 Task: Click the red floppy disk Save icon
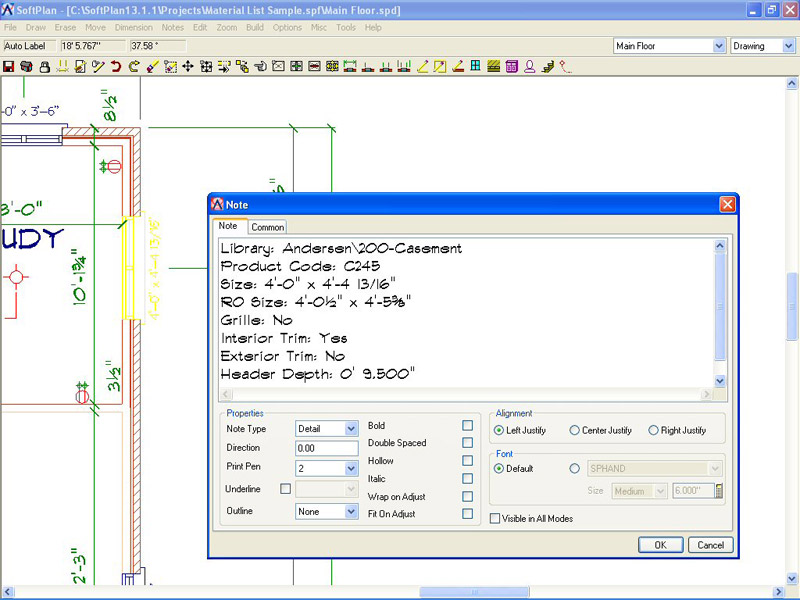tap(9, 66)
